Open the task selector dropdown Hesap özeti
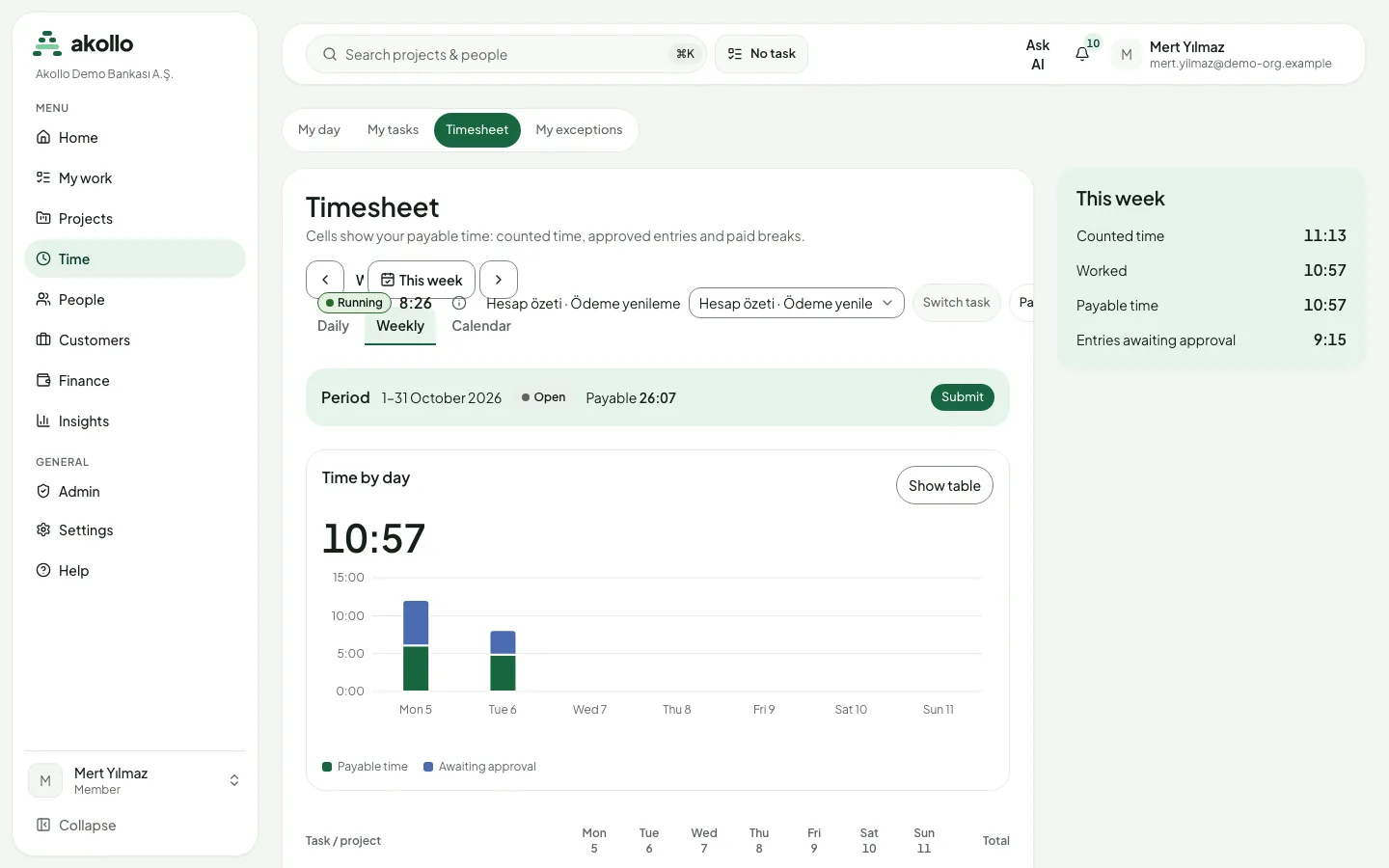Image resolution: width=1389 pixels, height=868 pixels. [x=797, y=303]
